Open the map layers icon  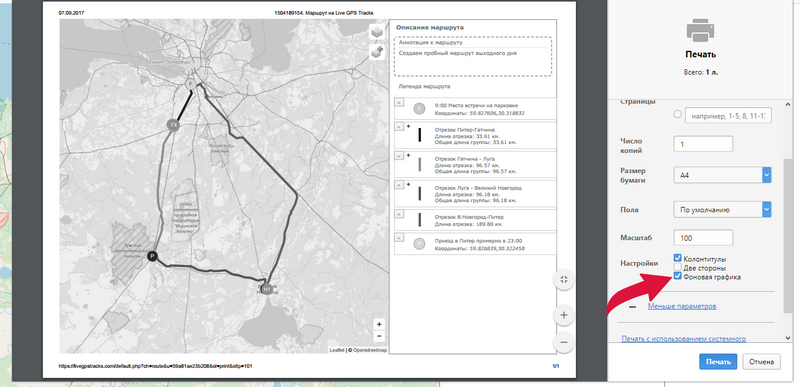[x=377, y=32]
